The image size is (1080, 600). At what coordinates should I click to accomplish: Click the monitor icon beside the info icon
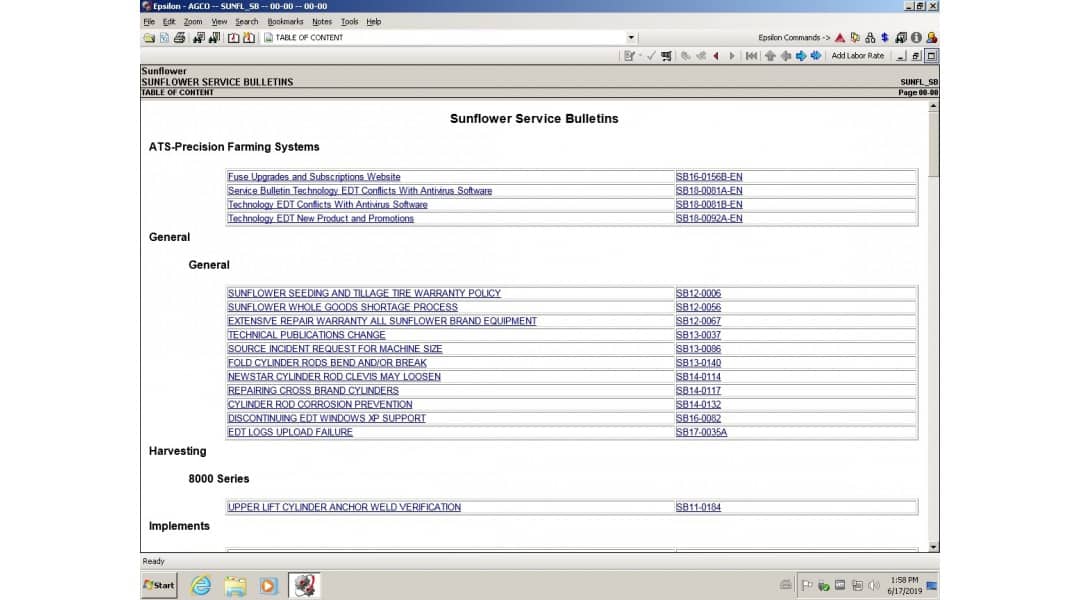(901, 38)
